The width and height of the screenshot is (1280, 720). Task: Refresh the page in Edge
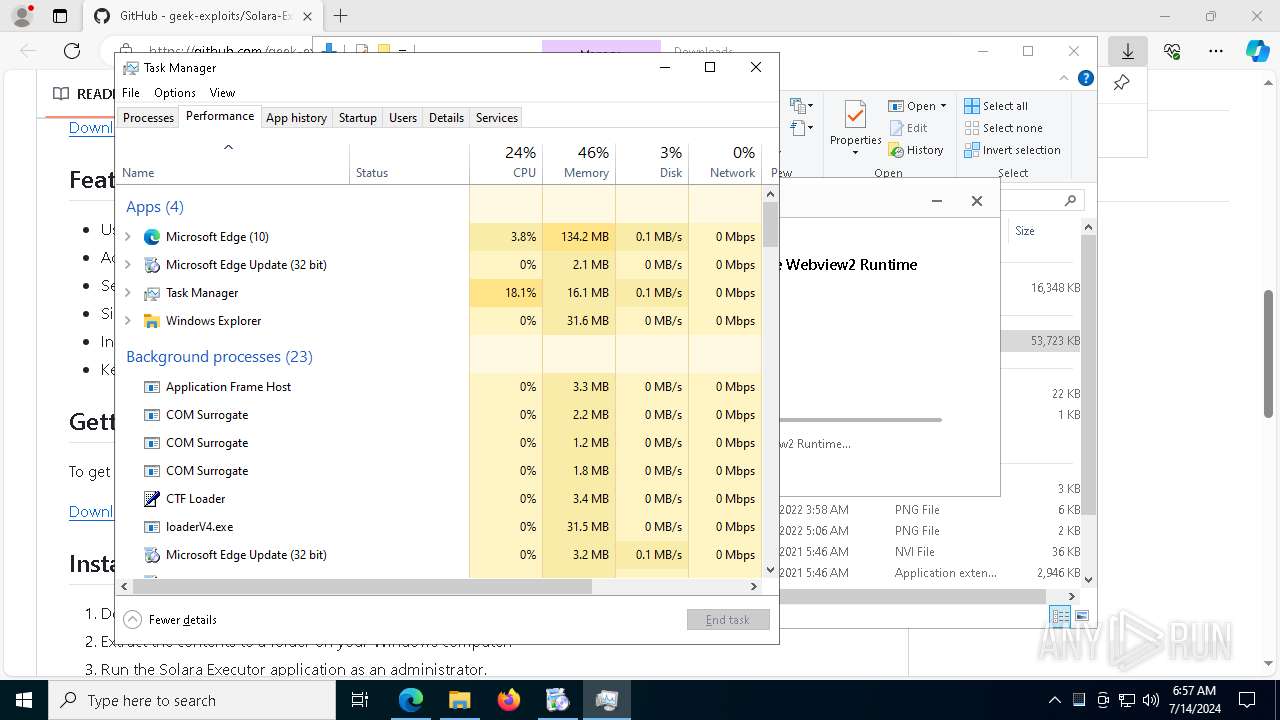click(x=72, y=51)
